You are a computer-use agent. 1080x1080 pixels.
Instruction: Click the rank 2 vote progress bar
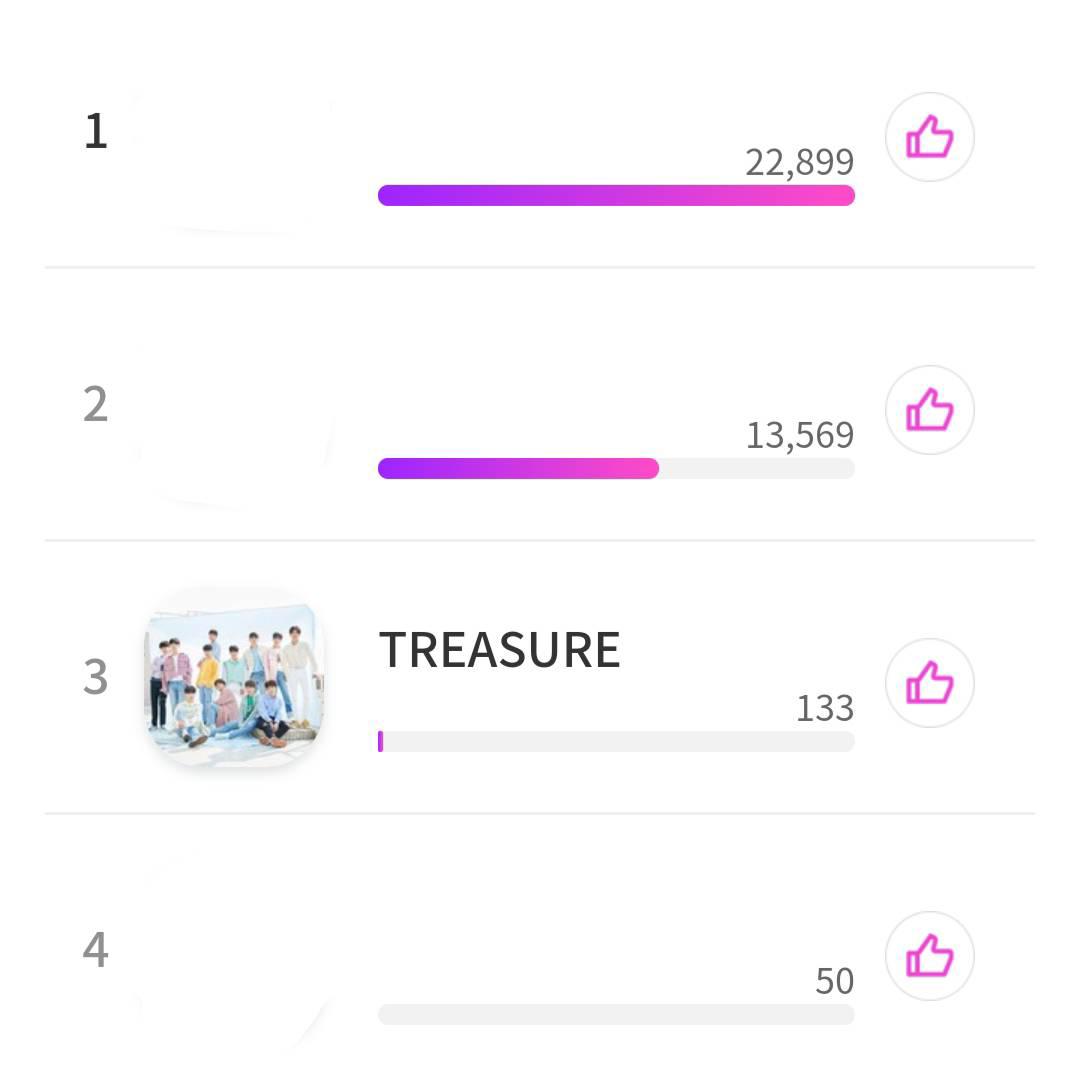(x=616, y=468)
